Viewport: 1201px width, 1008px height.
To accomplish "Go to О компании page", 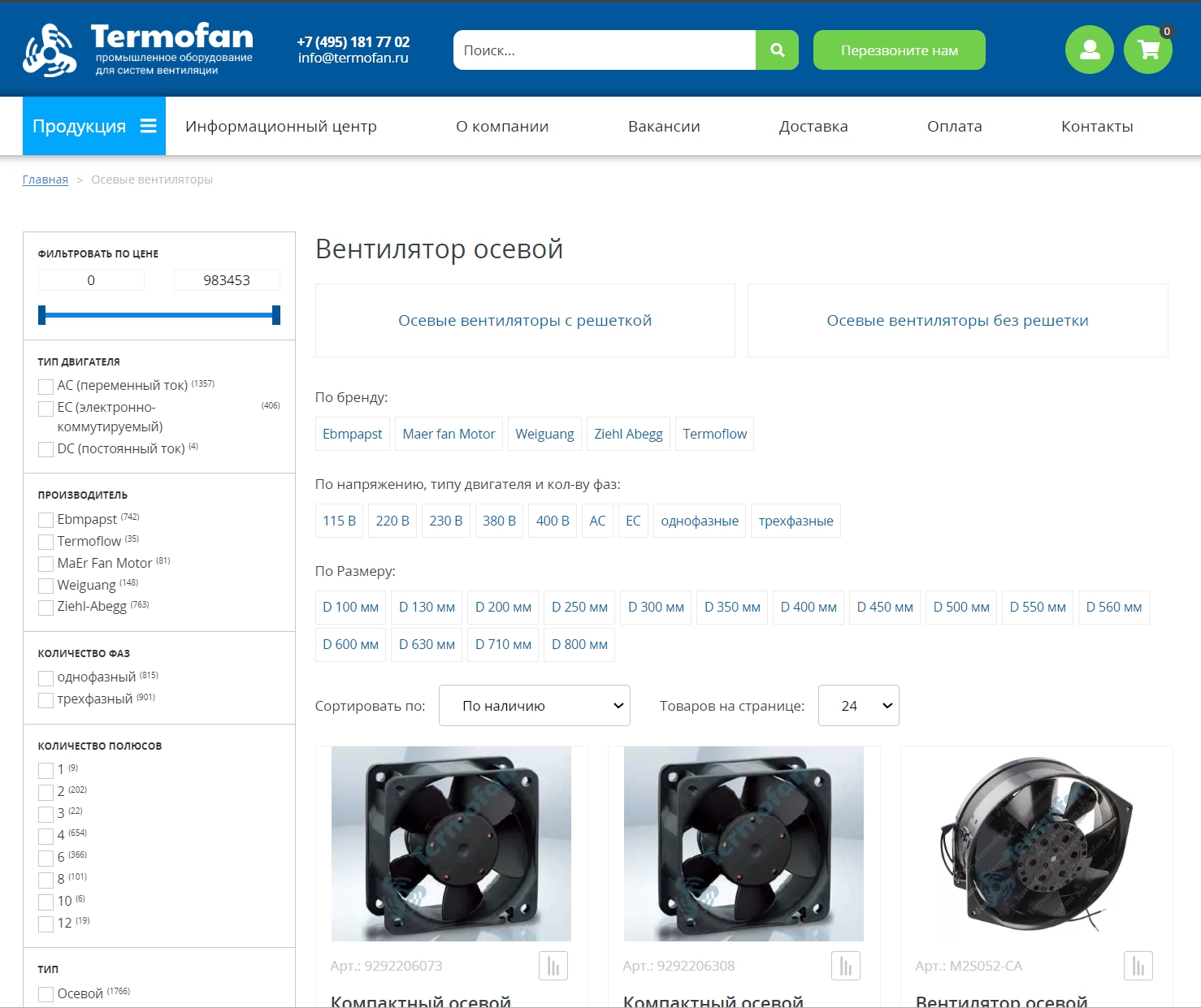I will point(502,126).
